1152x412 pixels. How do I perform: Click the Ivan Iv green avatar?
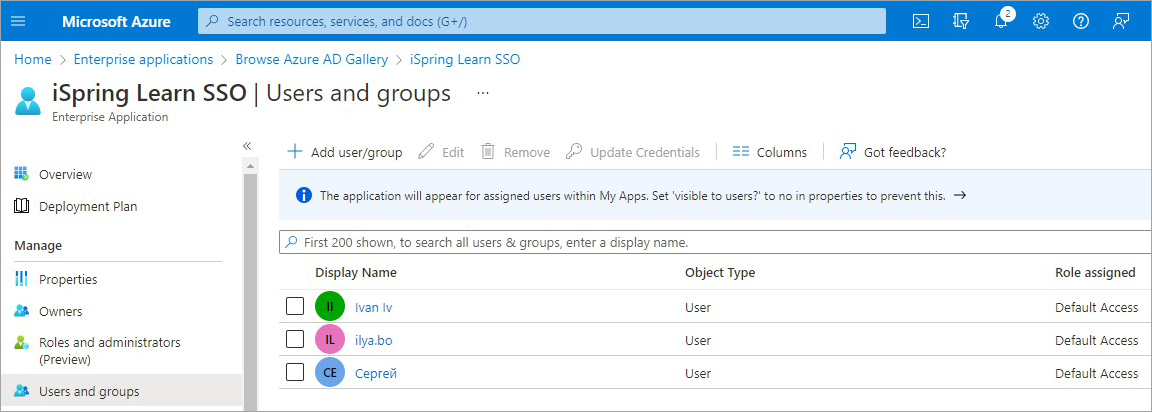(x=330, y=306)
